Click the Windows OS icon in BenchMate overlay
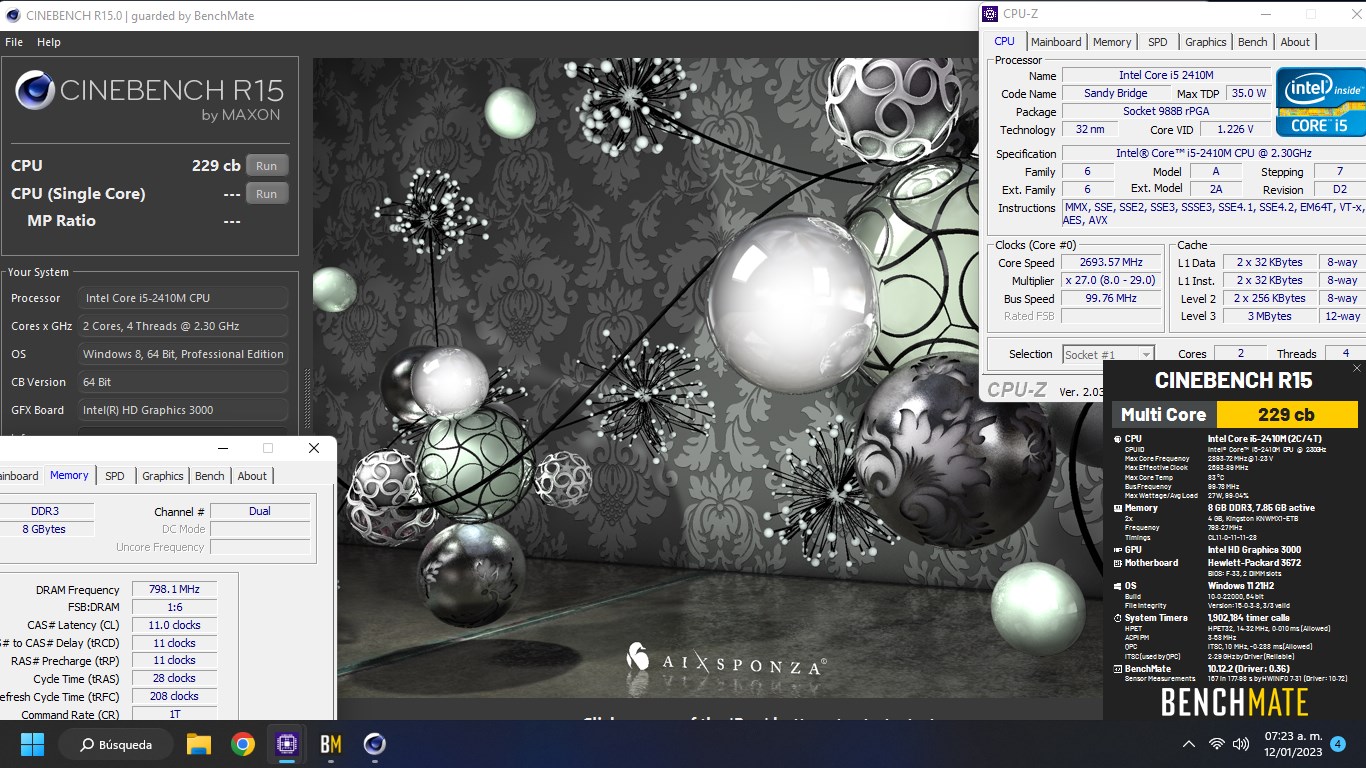Viewport: 1366px width, 768px height. click(x=1118, y=586)
